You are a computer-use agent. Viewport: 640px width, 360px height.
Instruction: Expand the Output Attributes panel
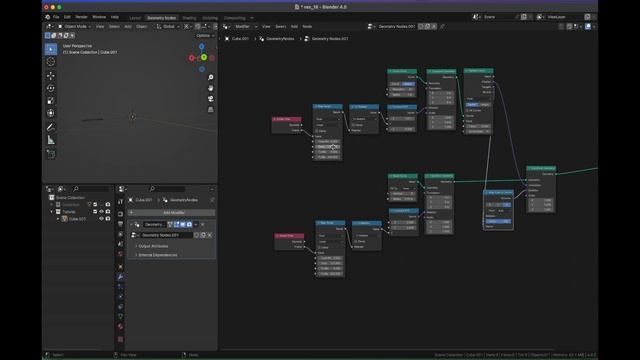tap(153, 246)
